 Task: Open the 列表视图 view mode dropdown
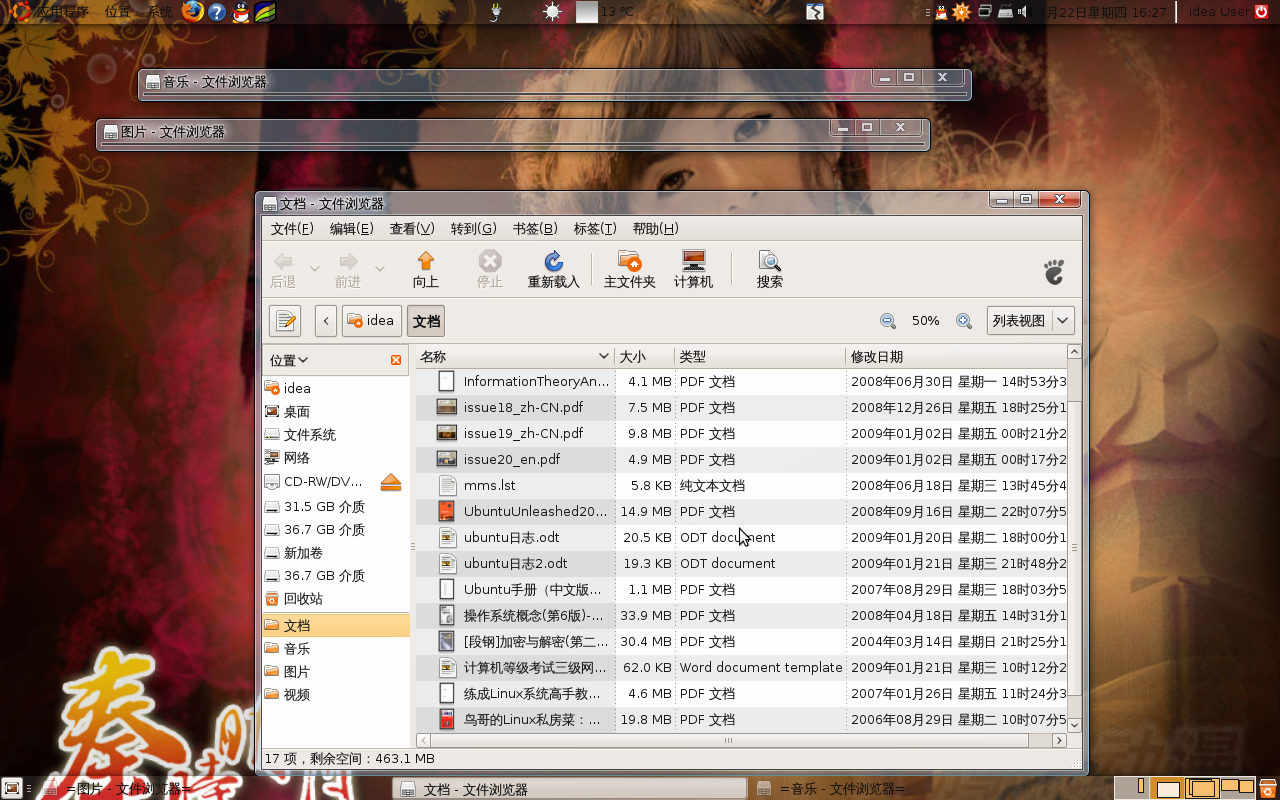pyautogui.click(x=1031, y=321)
